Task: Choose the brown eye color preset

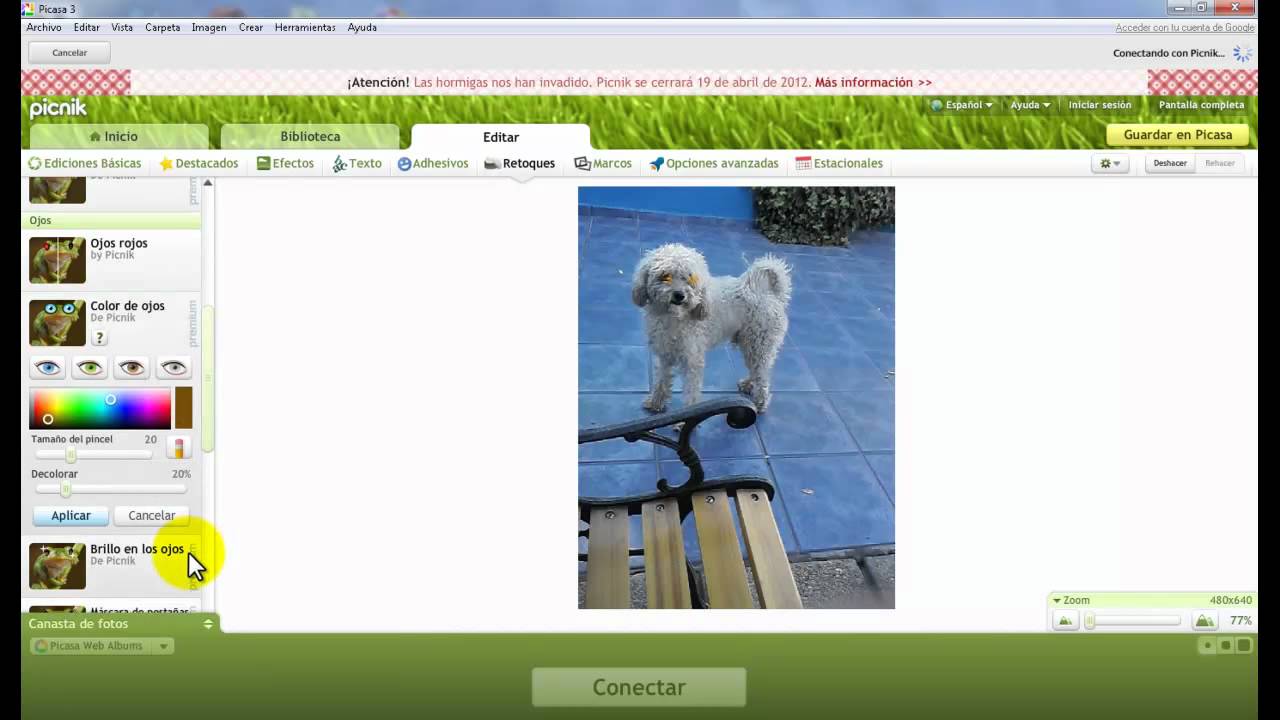Action: pyautogui.click(x=132, y=368)
